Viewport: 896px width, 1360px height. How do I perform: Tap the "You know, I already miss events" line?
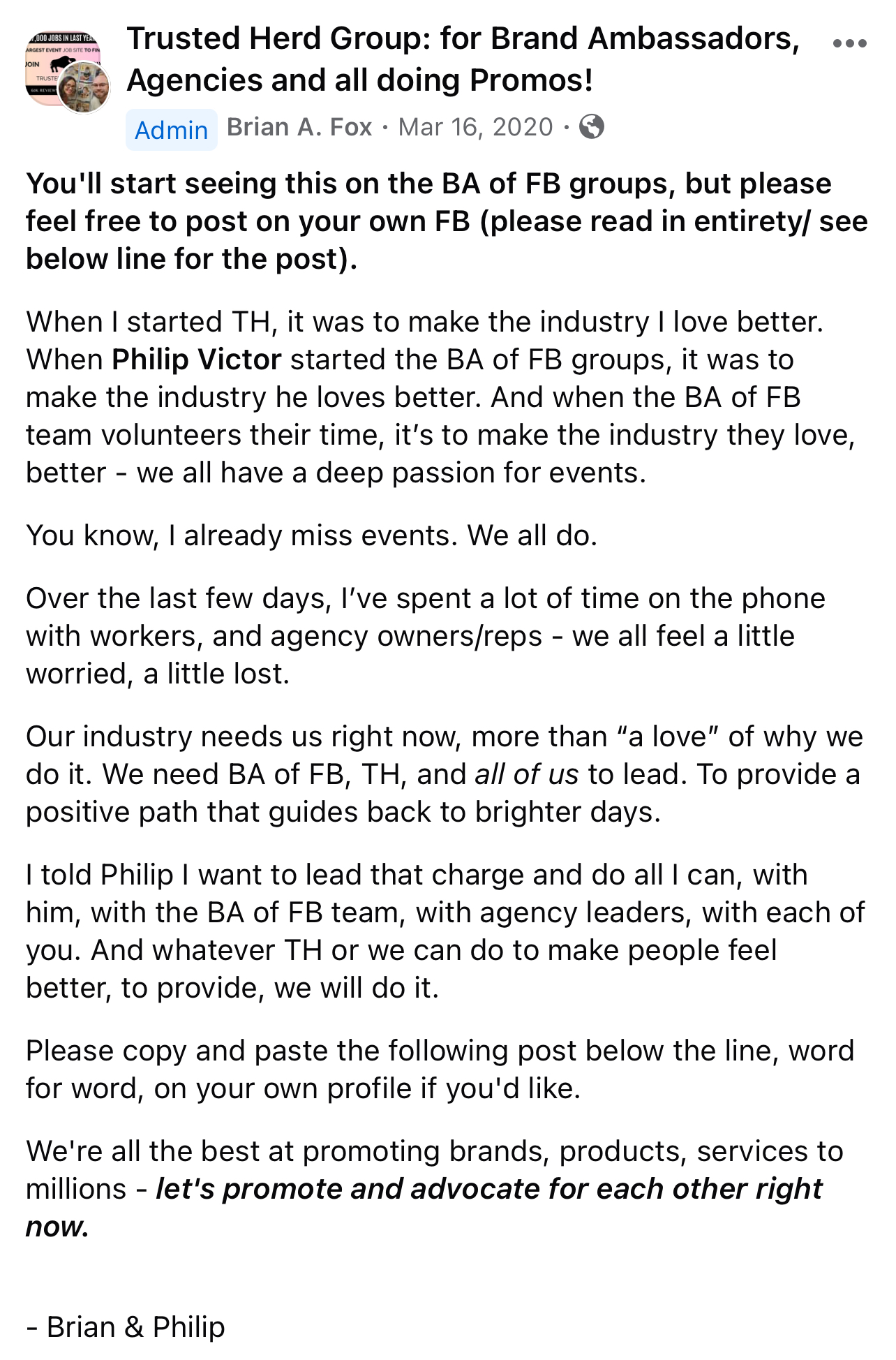311,535
